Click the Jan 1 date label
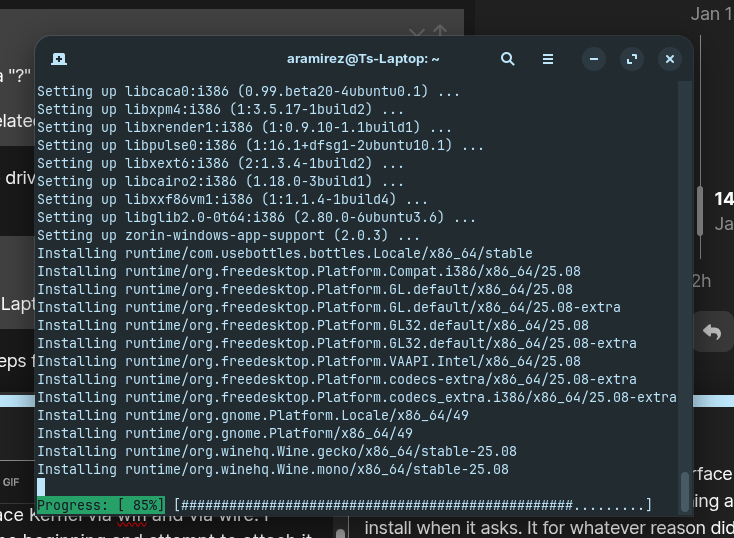This screenshot has height=538, width=734. (x=711, y=14)
